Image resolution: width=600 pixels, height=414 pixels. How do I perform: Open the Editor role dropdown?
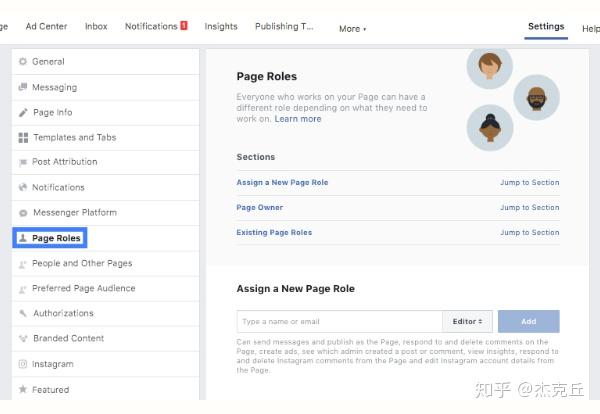tap(467, 321)
